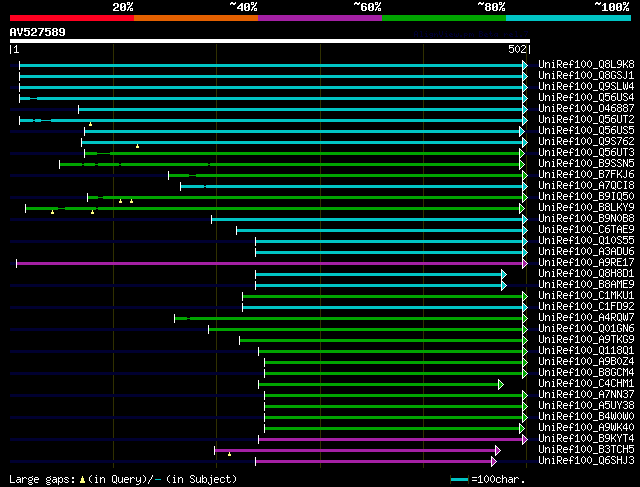The width and height of the screenshot is (640, 487).
Task: Click the UniRef100_B8AME9 label
Action: click(586, 285)
